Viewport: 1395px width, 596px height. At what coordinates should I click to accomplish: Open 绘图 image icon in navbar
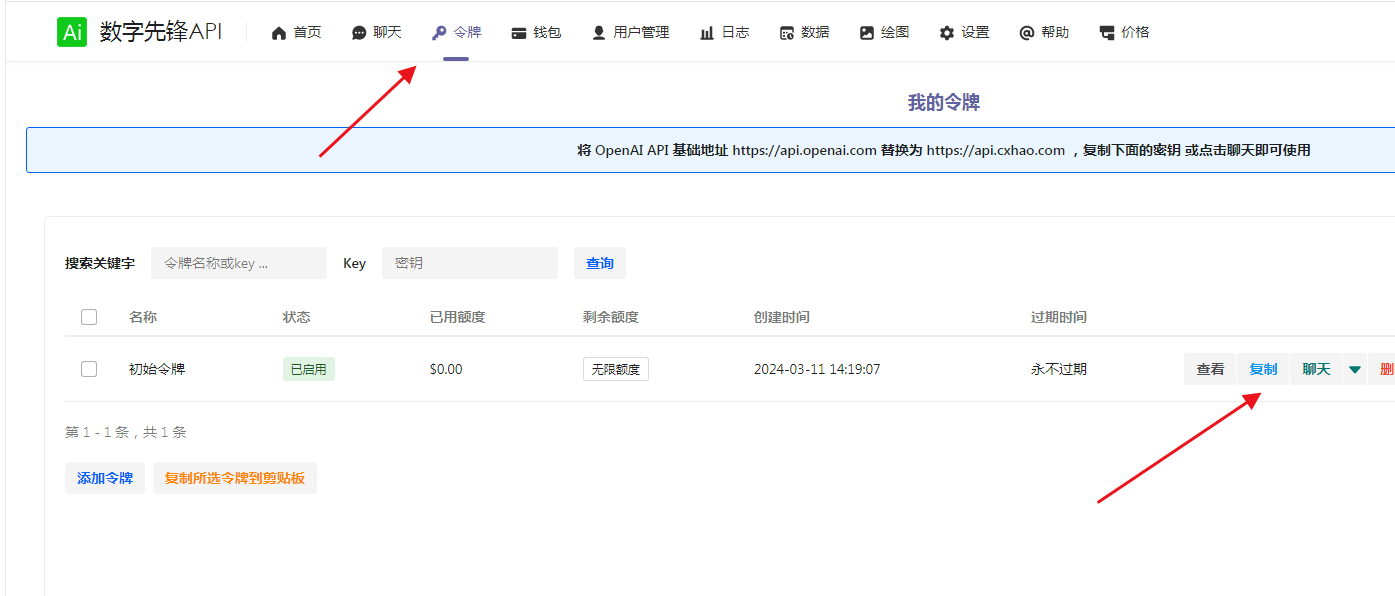click(867, 33)
